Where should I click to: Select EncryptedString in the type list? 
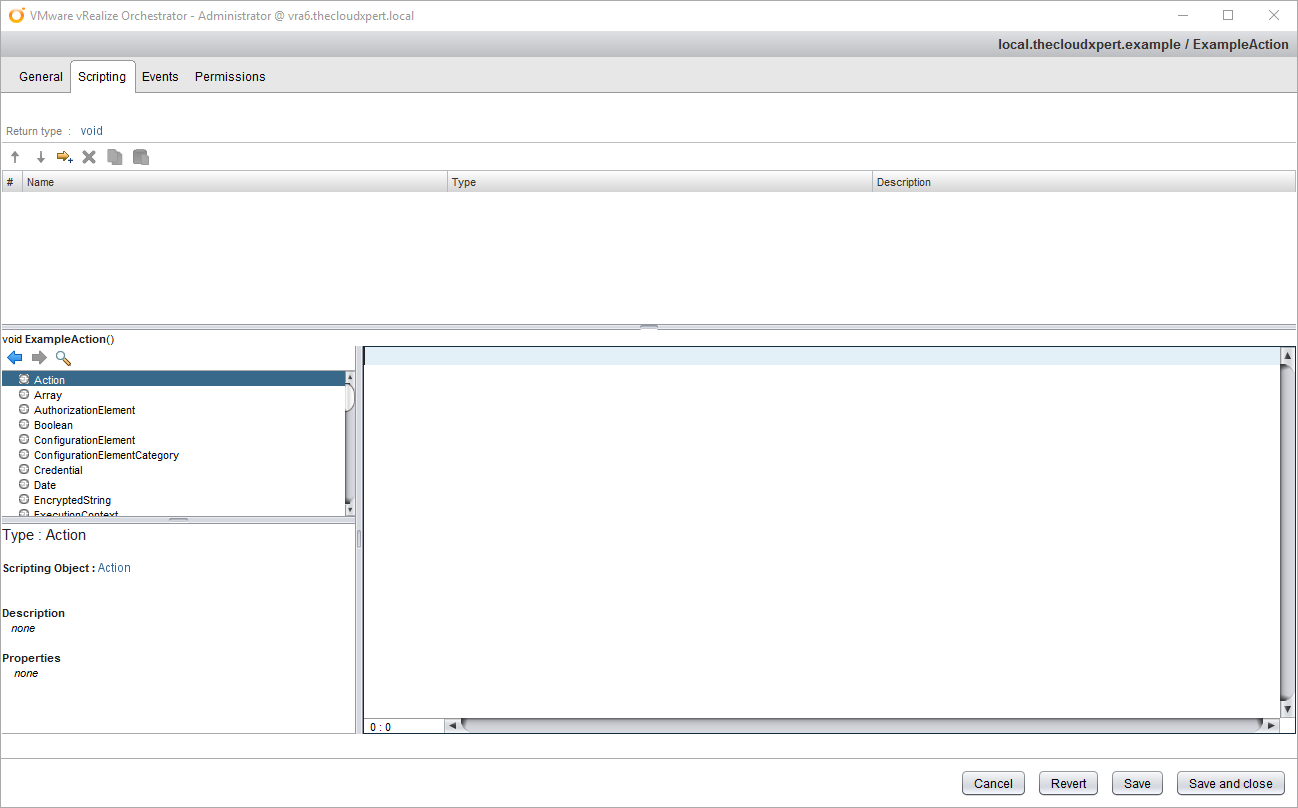click(x=72, y=500)
